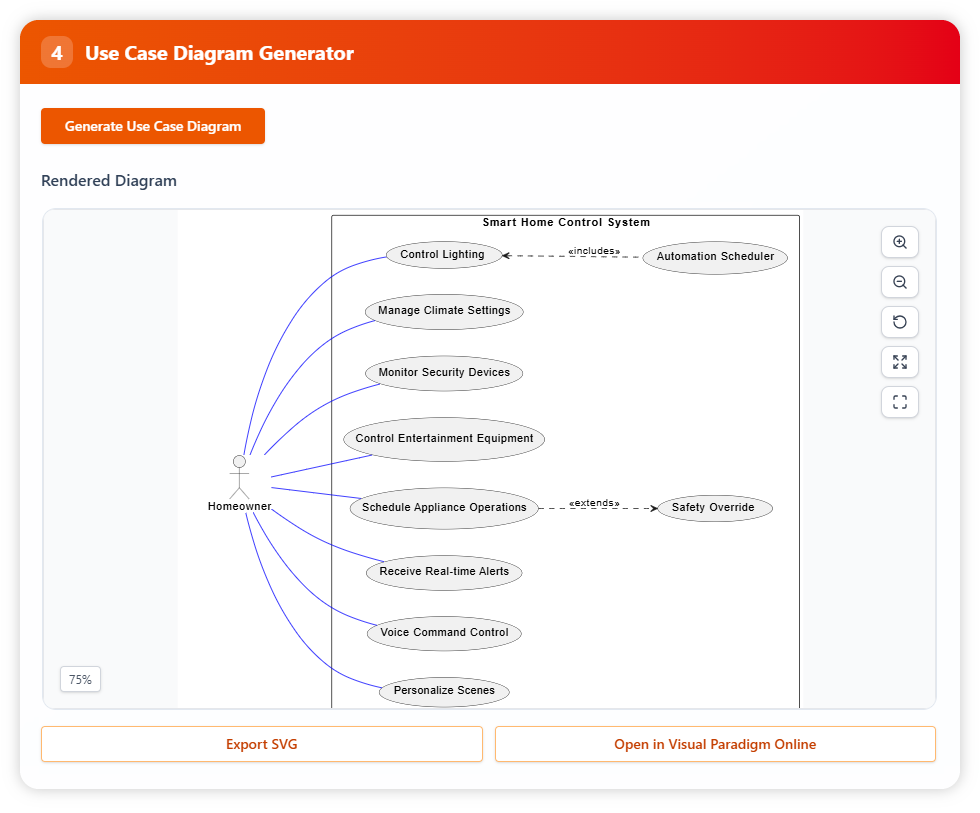Select the Automation Scheduler use case
The image size is (980, 813).
[715, 257]
